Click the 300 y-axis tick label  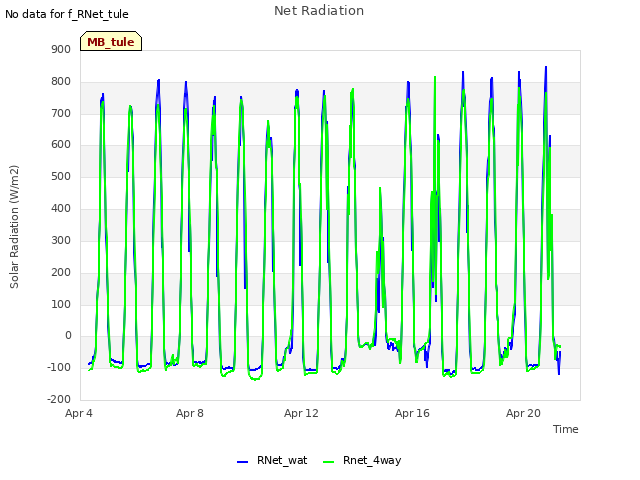61,240
